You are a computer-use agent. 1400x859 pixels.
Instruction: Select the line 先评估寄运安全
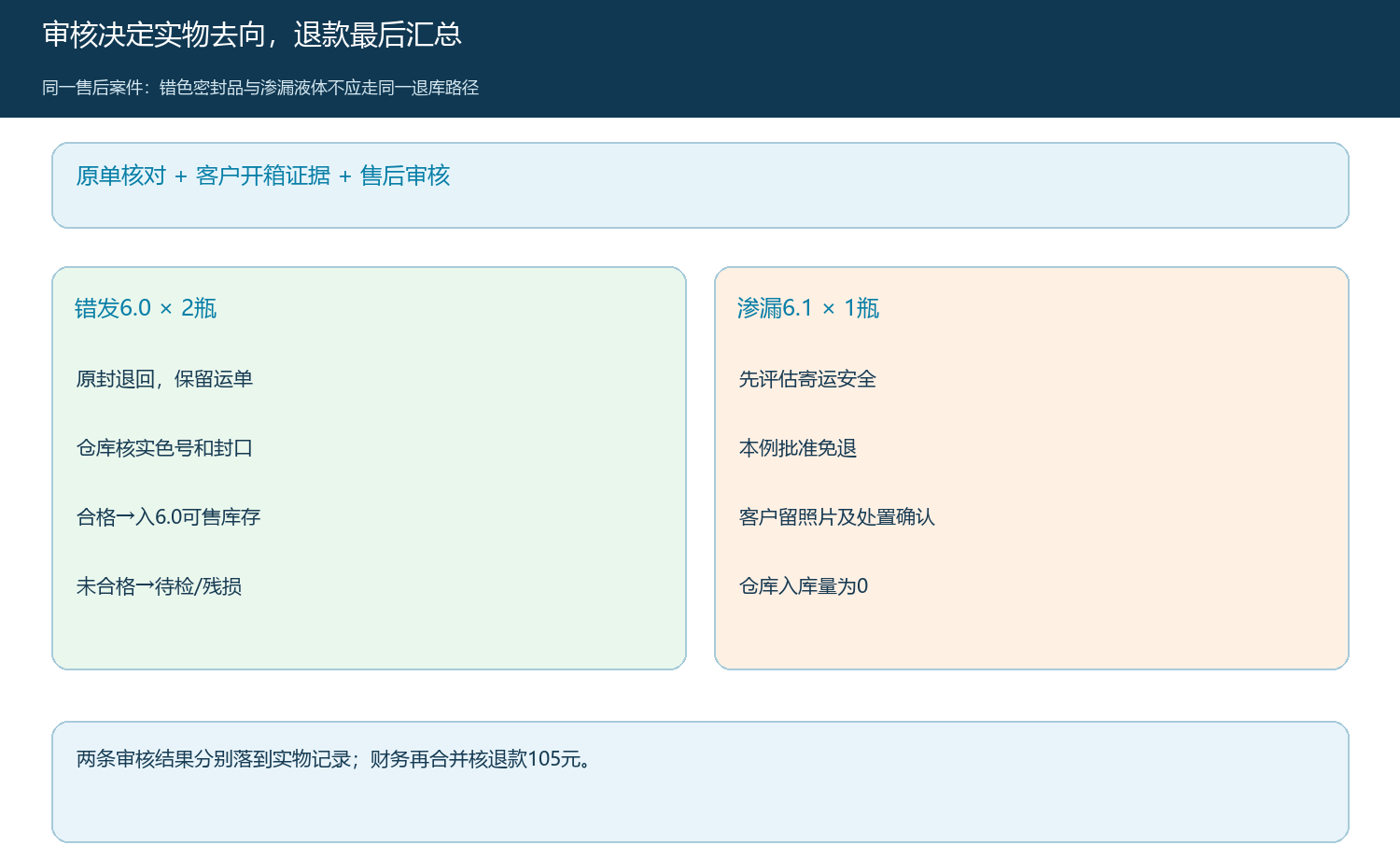[807, 379]
